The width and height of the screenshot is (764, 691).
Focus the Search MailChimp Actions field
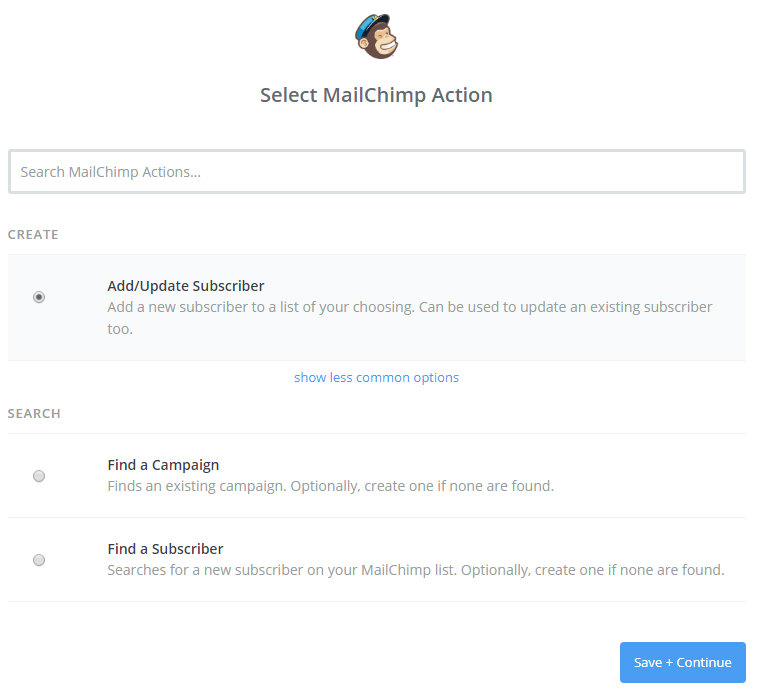coord(377,172)
